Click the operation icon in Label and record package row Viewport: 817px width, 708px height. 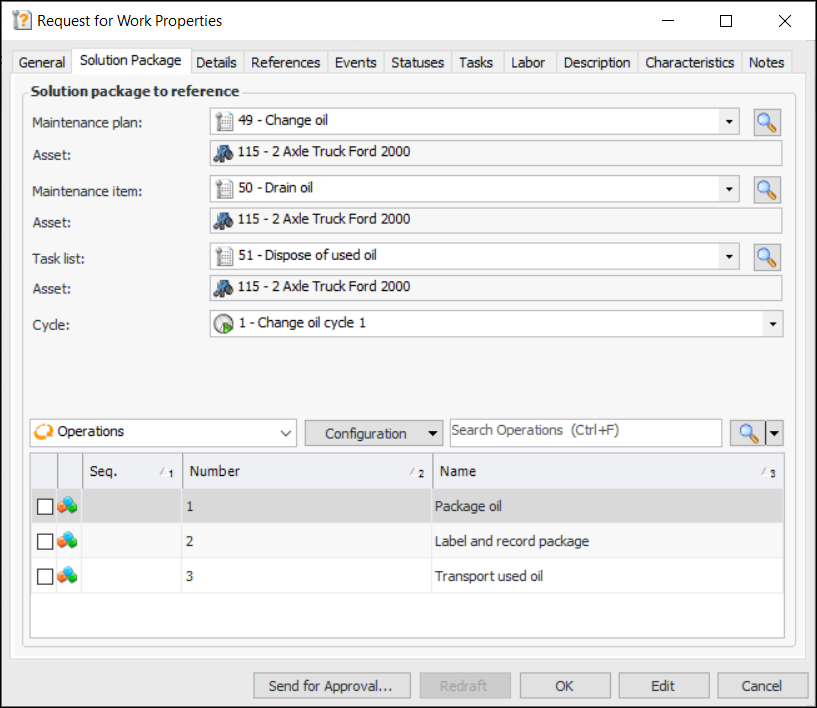[67, 541]
